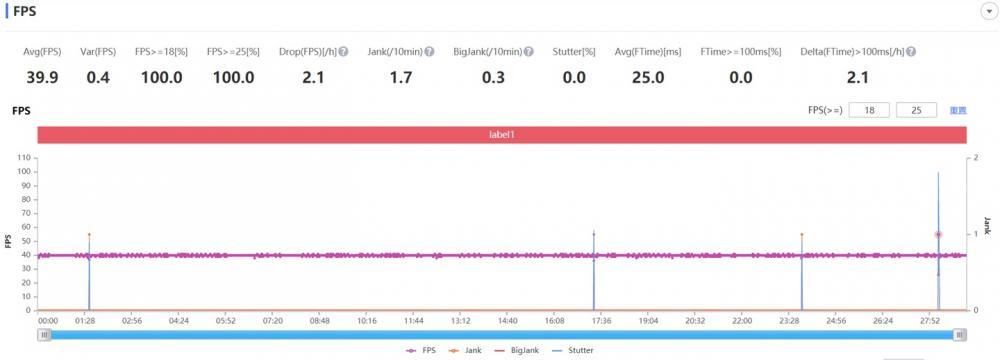The image size is (1000, 360).
Task: Edit the FPS threshold field showing 25
Action: [x=916, y=110]
